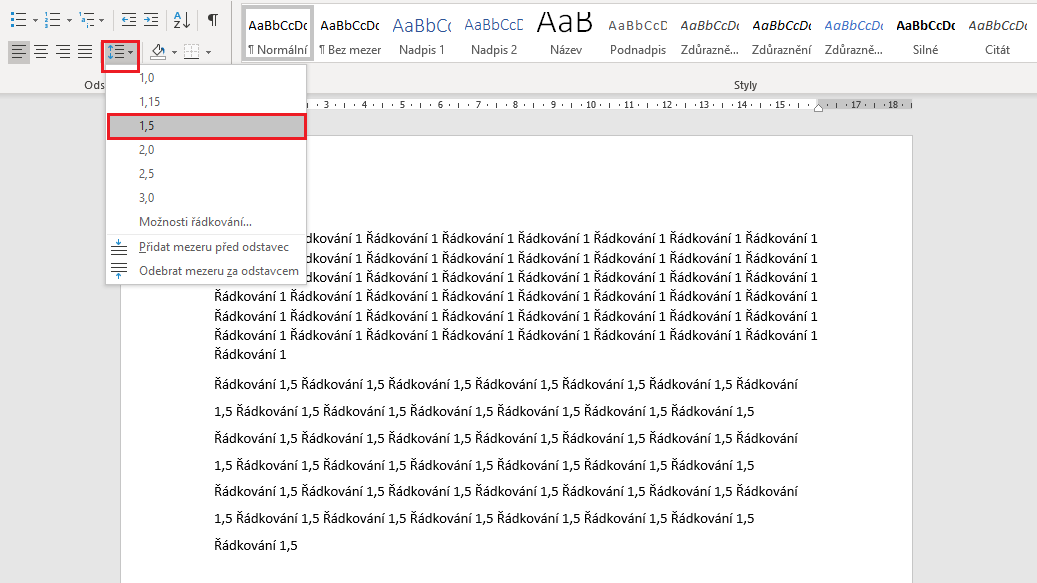The height and width of the screenshot is (583, 1037).
Task: Justify the paragraph text
Action: point(85,52)
